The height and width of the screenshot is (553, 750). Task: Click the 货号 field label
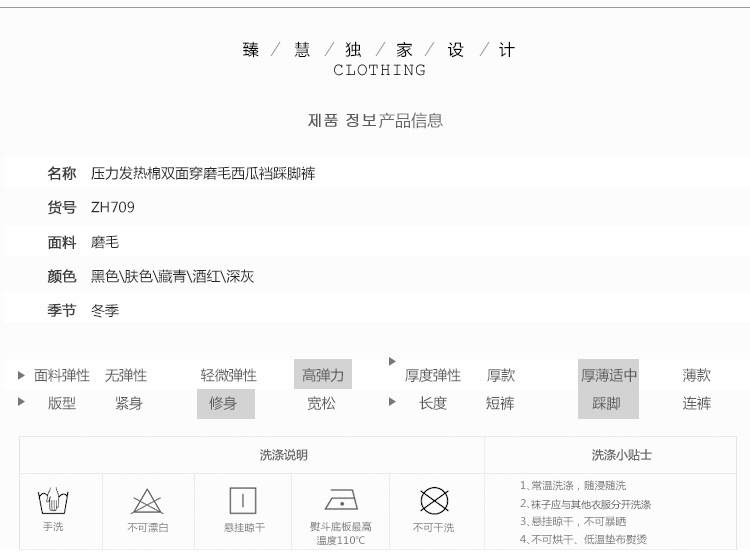62,207
